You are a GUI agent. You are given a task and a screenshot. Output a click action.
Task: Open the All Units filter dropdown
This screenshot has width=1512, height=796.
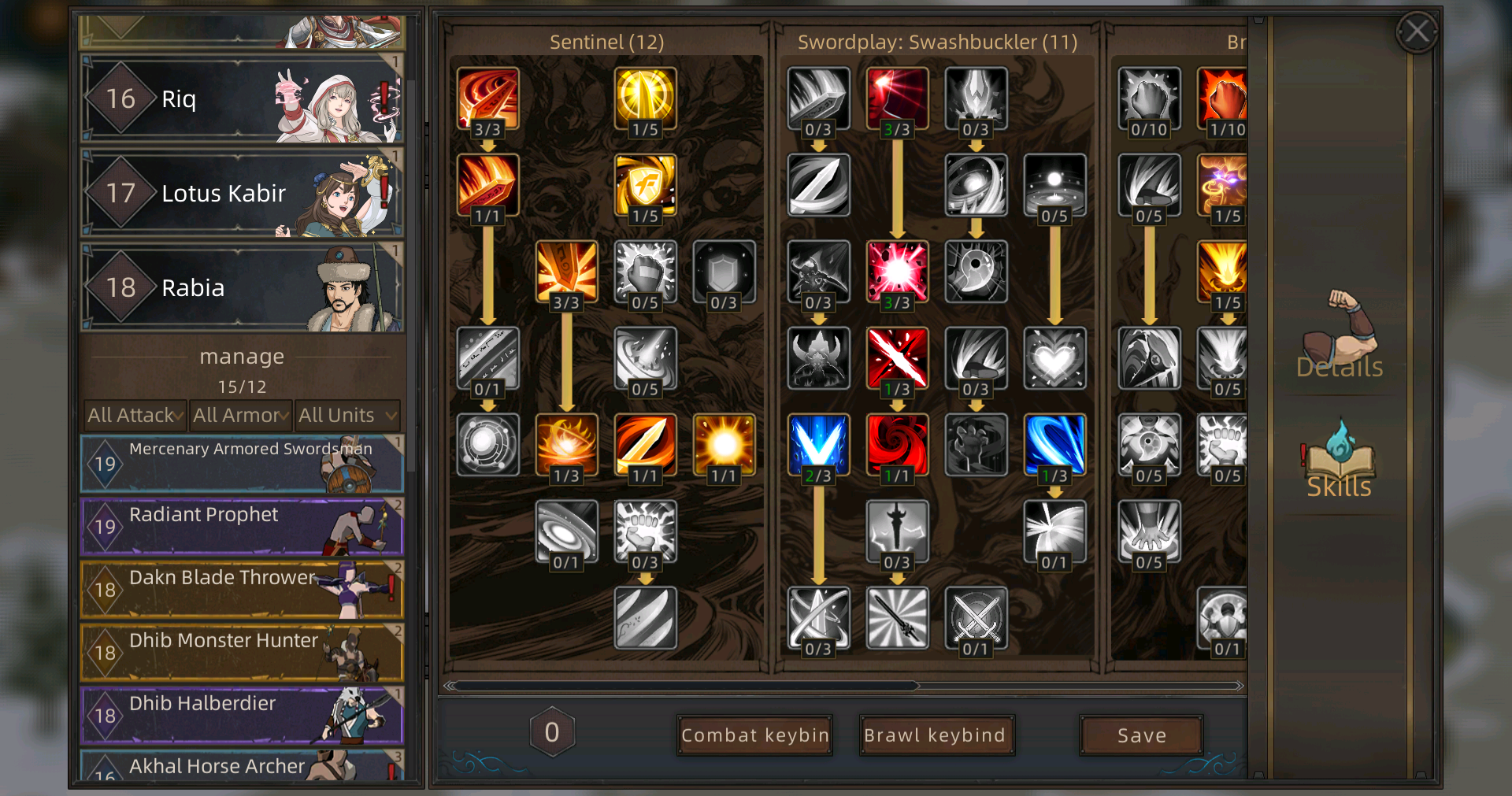tap(347, 415)
